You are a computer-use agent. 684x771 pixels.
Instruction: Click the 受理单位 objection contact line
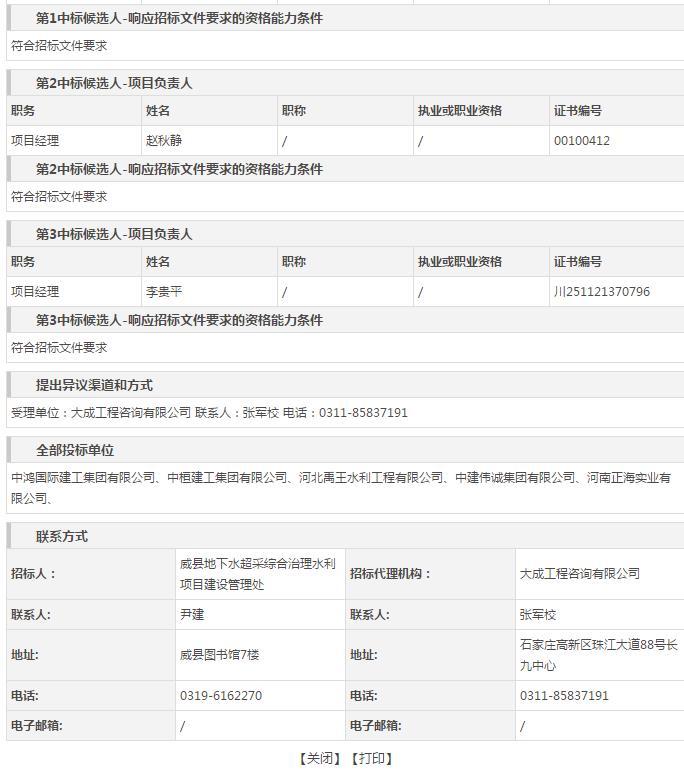point(209,413)
